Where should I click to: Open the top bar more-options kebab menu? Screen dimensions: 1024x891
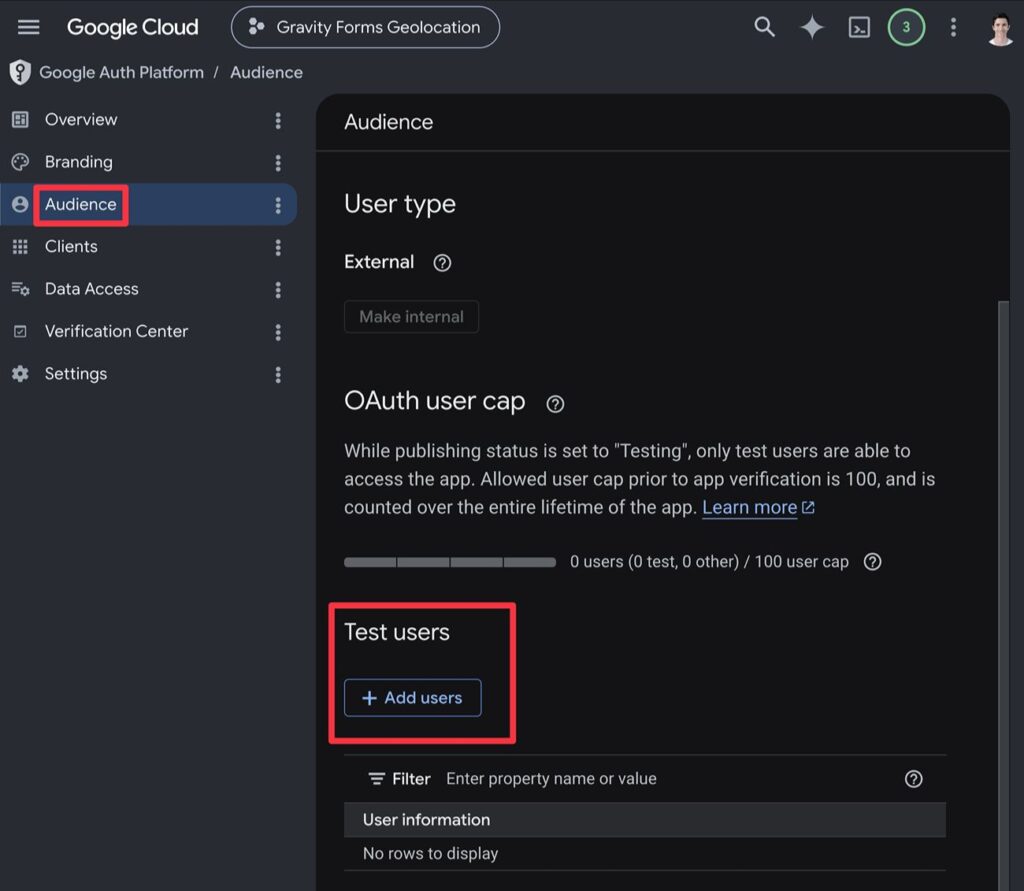point(953,27)
